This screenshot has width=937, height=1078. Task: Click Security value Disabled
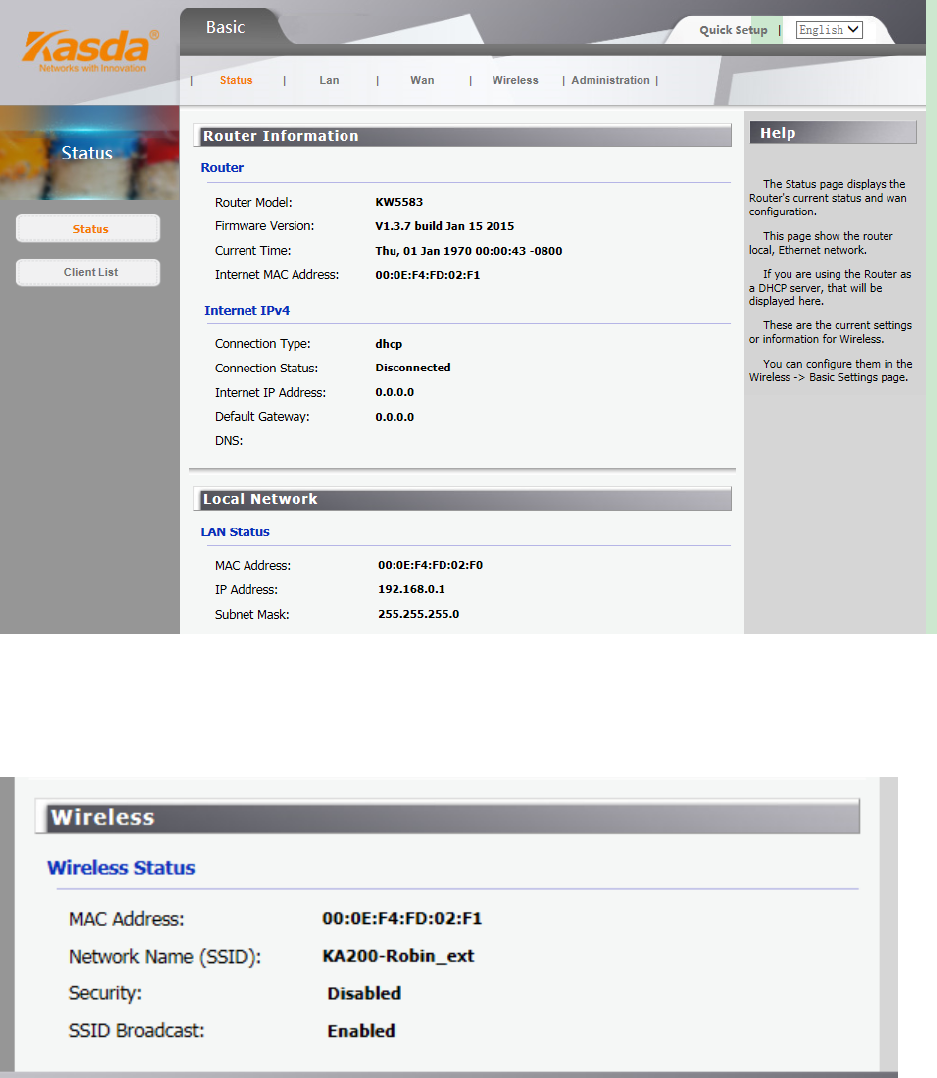(x=364, y=993)
